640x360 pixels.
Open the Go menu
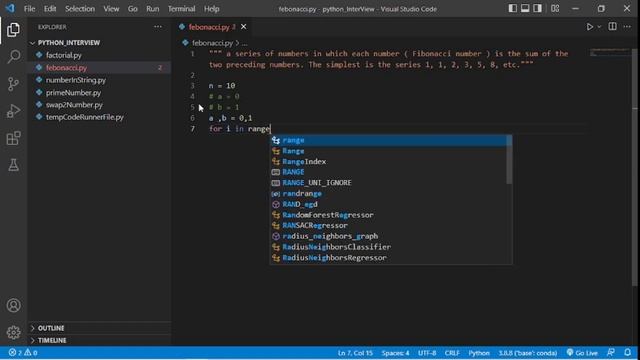[133, 9]
